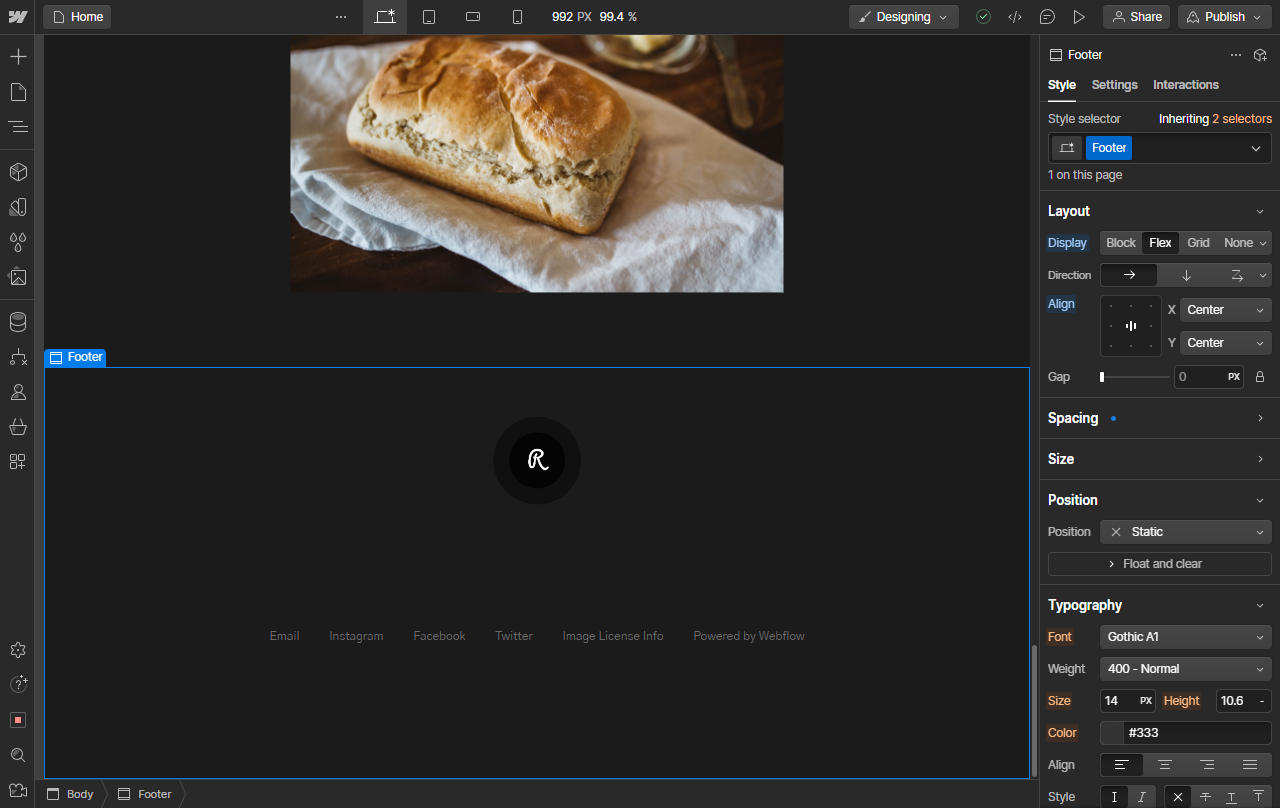Open the Logic flows icon
The image size is (1280, 808).
[18, 357]
